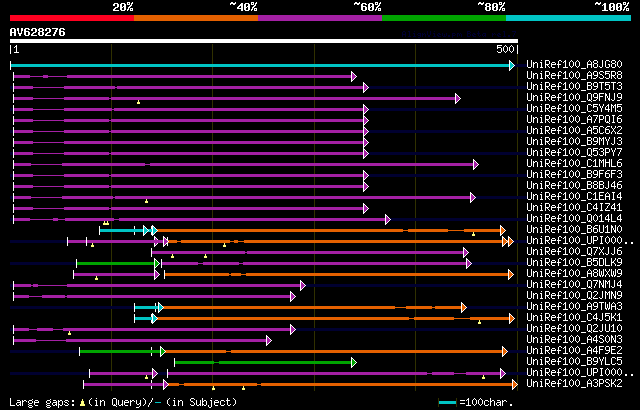Select the UniRef100_C4J5K1 label
This screenshot has height=410, width=640.
coord(574,318)
